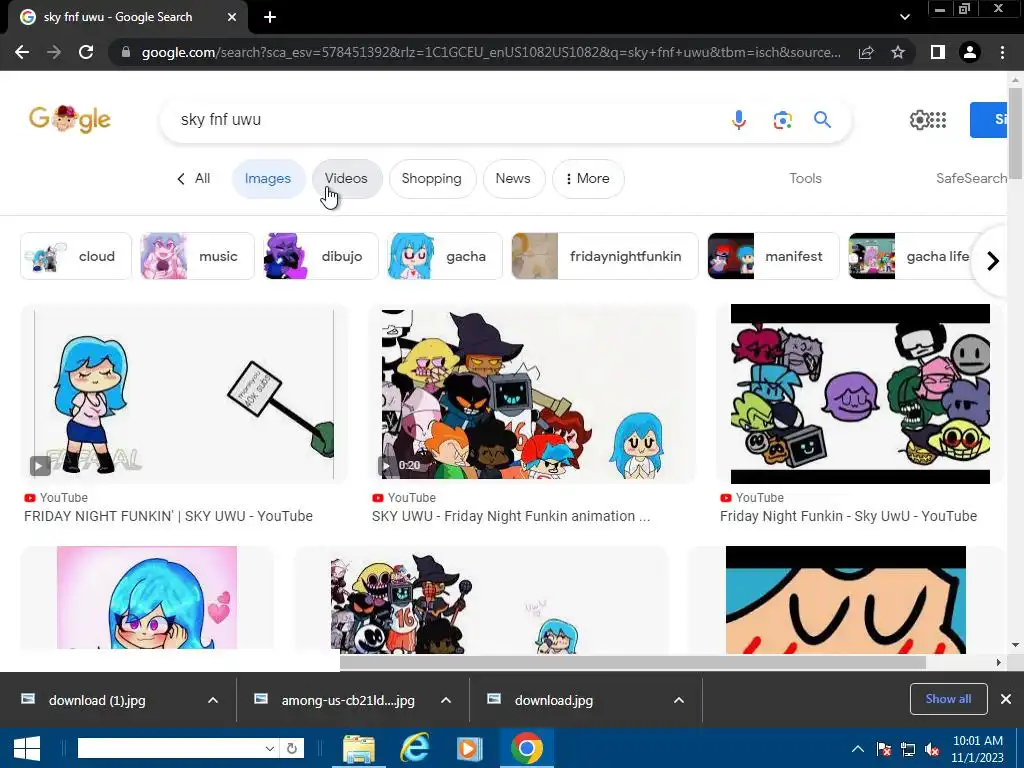Expand options for download.jpg
Screen dimensions: 1024x768
(x=679, y=700)
